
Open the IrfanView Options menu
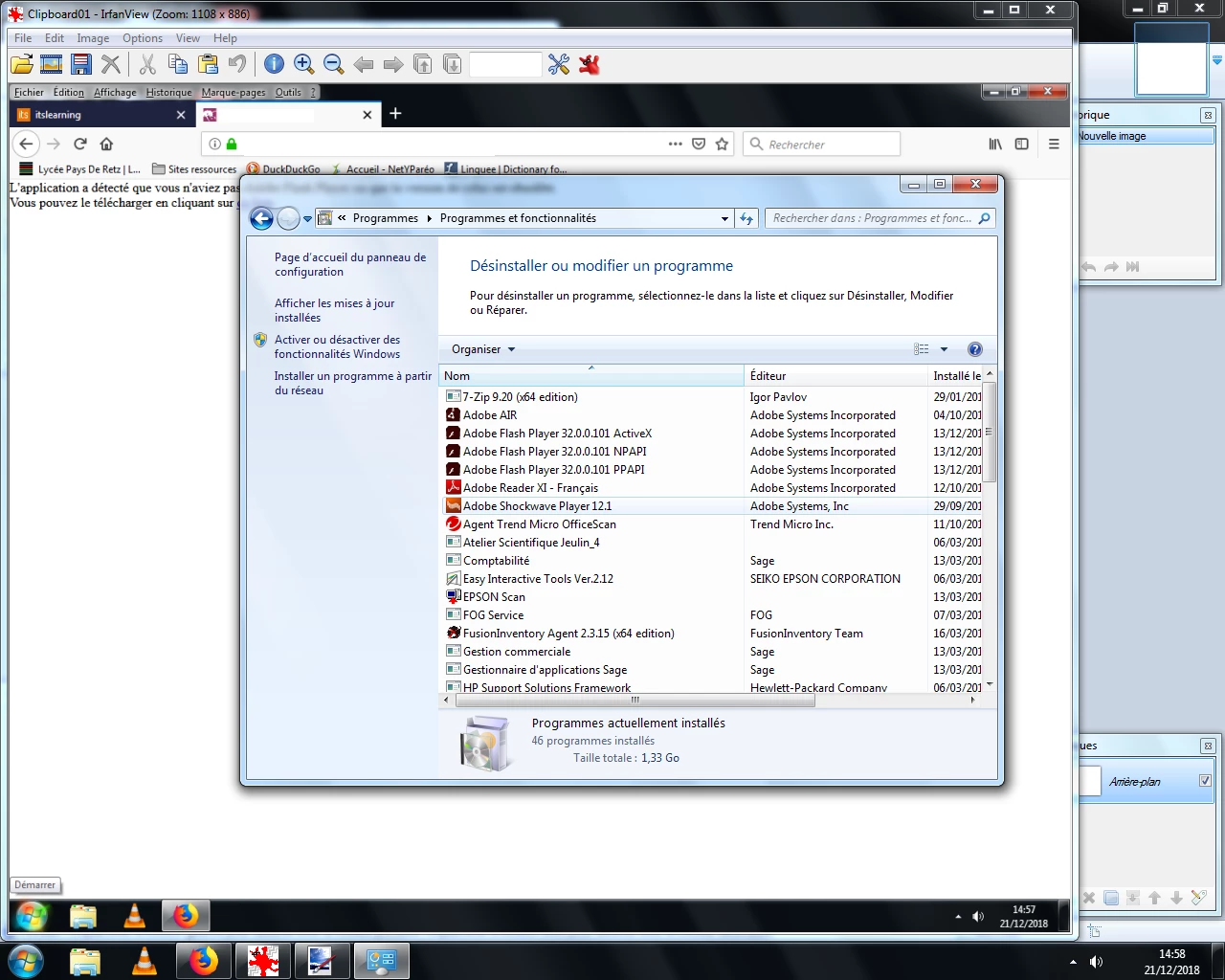point(143,38)
